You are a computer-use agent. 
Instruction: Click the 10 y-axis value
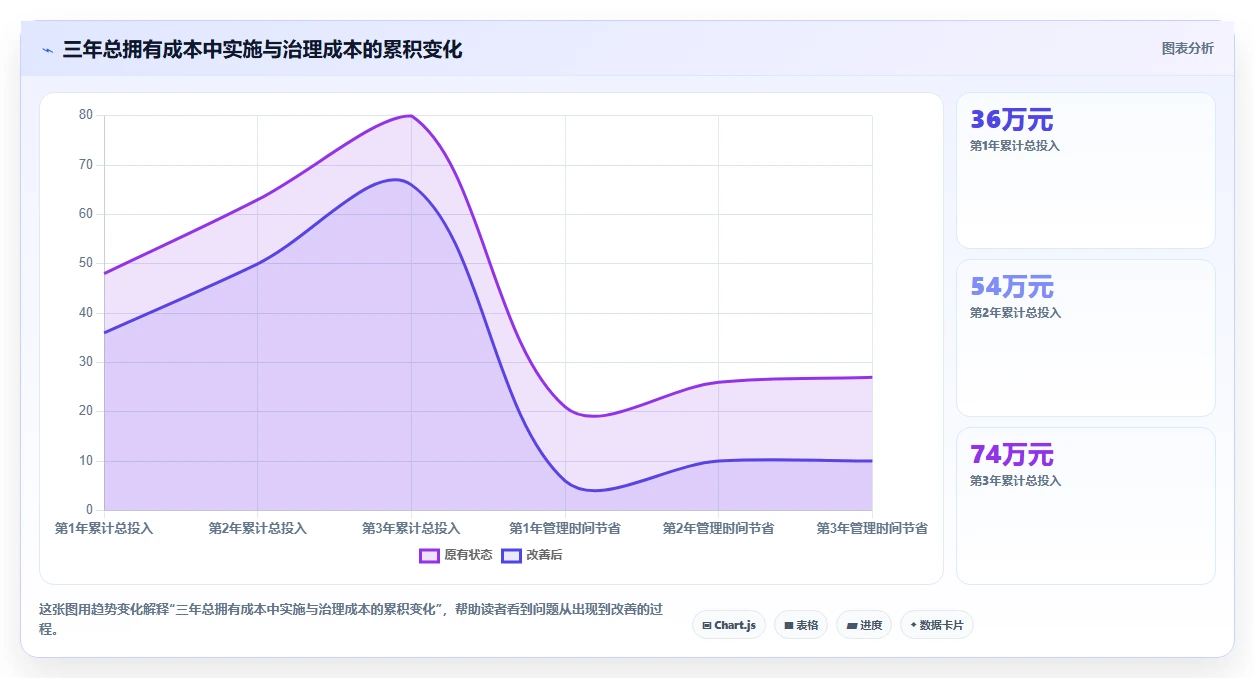(86, 461)
